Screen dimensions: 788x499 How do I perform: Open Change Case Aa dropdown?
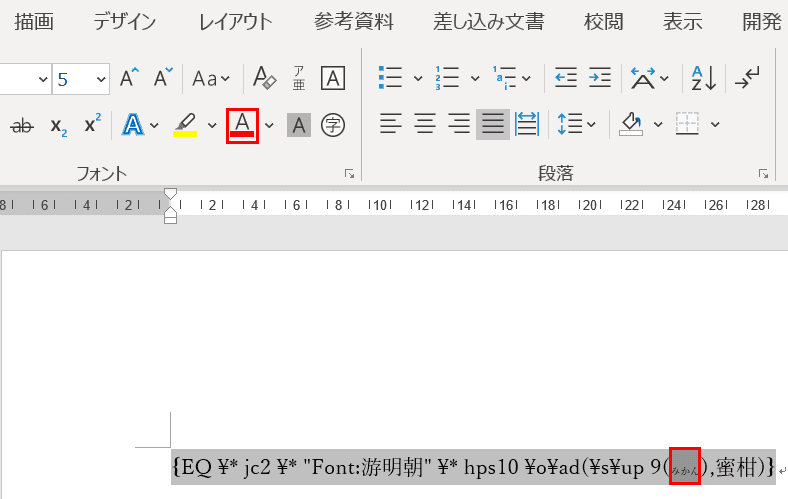[x=211, y=78]
